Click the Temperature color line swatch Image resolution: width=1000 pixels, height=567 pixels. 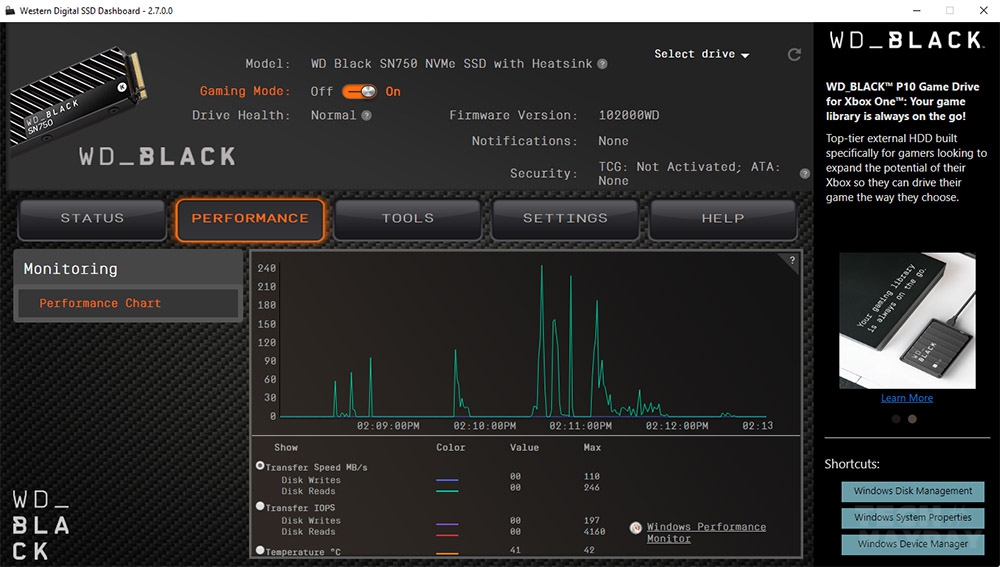tap(447, 553)
